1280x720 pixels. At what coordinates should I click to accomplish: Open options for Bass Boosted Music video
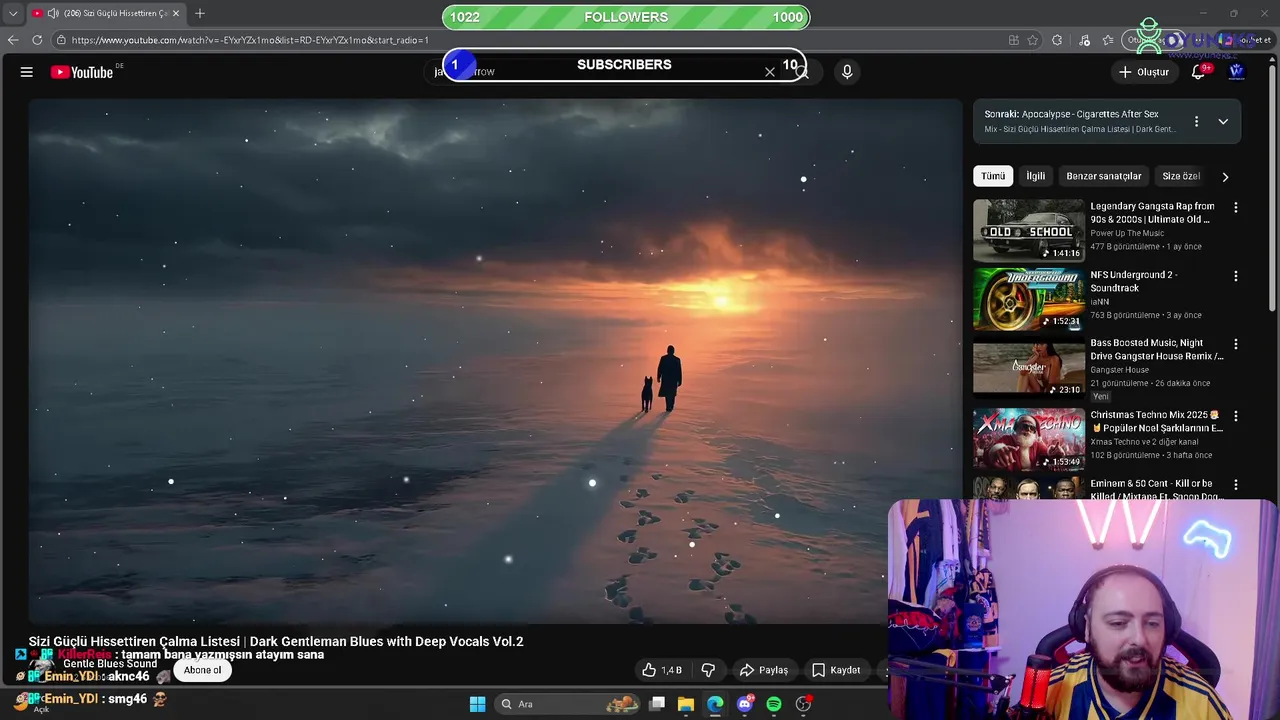[1235, 344]
